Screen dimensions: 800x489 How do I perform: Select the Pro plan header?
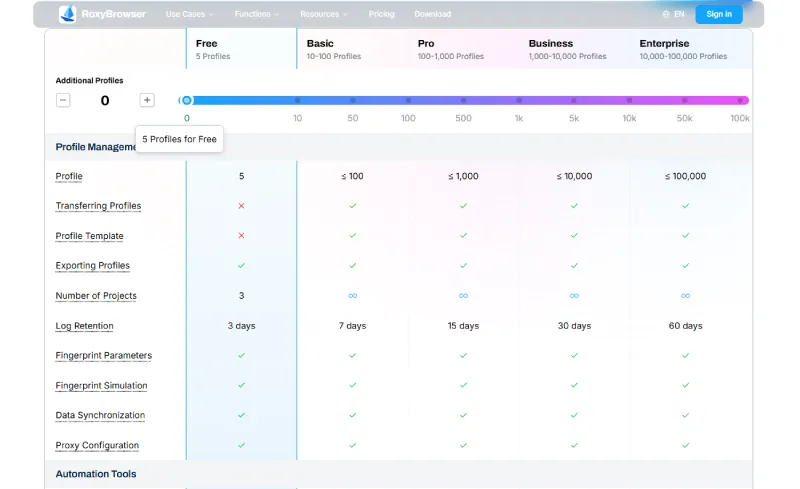[x=463, y=49]
